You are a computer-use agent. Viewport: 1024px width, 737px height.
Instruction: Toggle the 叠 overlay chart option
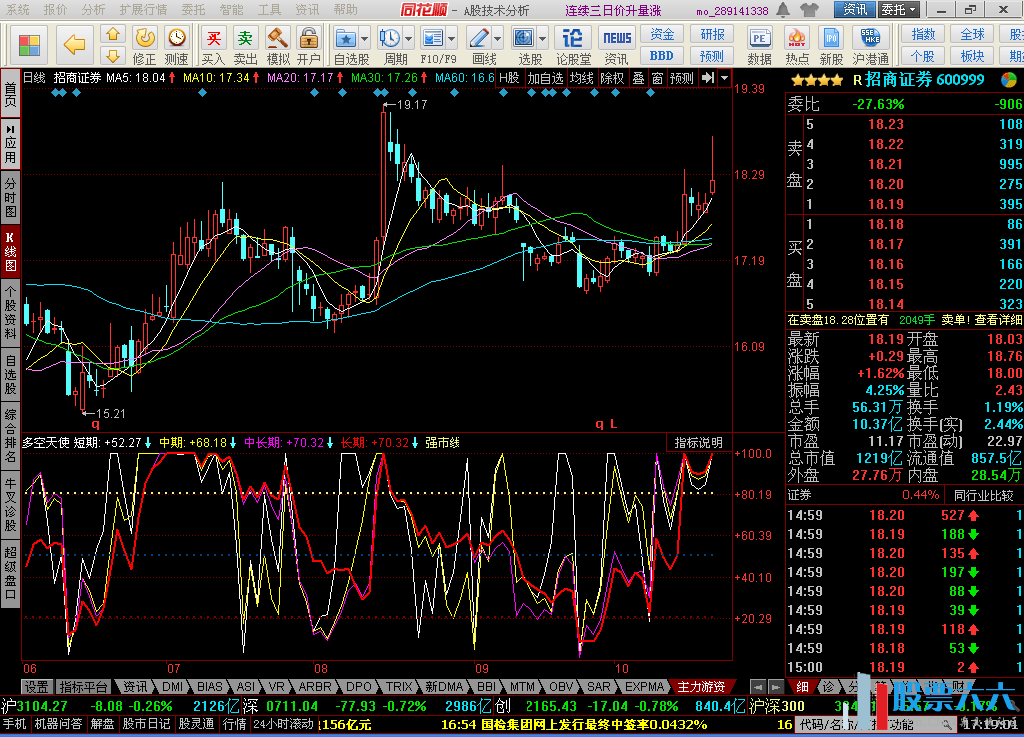coord(638,78)
